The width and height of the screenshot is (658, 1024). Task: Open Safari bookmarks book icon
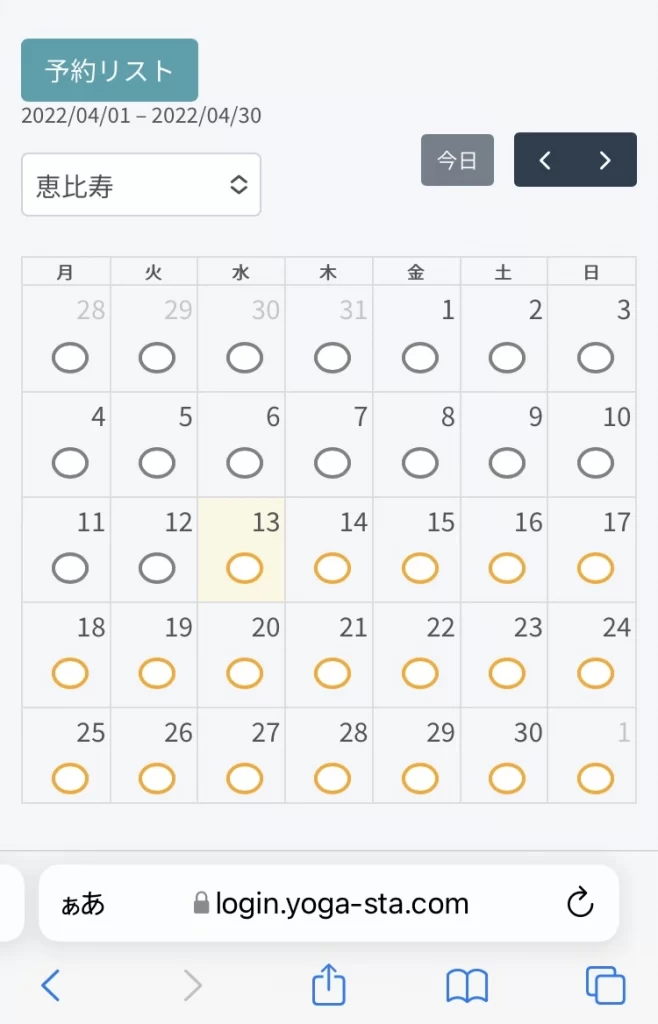[467, 985]
